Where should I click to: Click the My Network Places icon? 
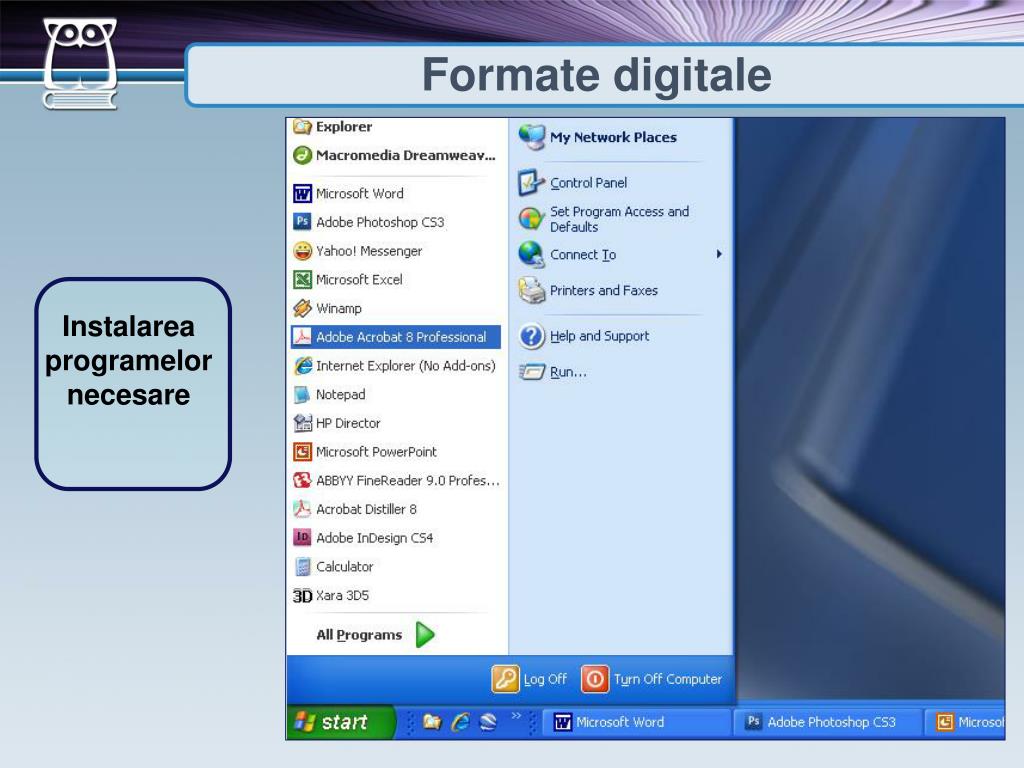(x=531, y=137)
